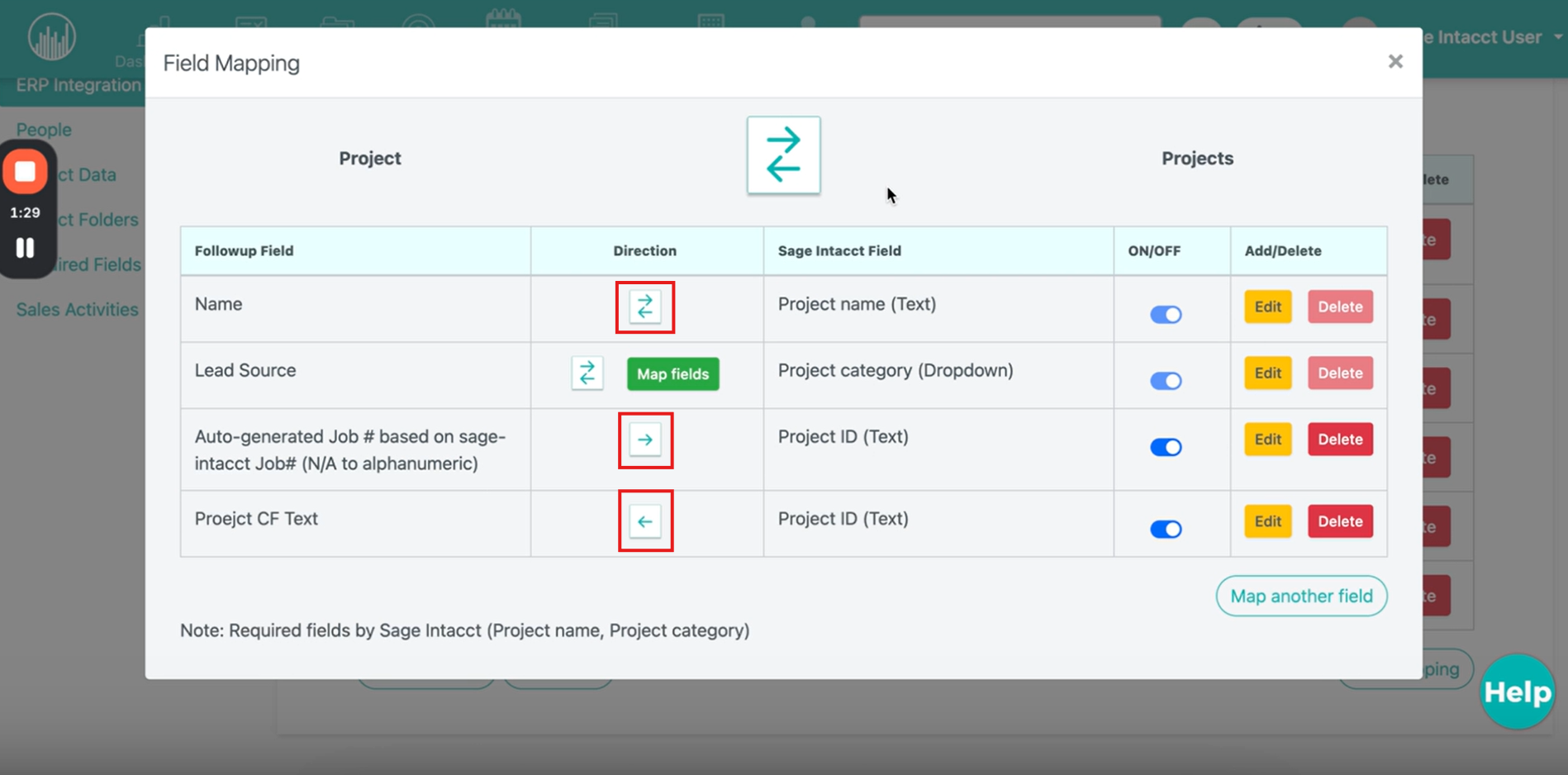Pause the screen recording
This screenshot has height=775, width=1568.
coord(26,248)
